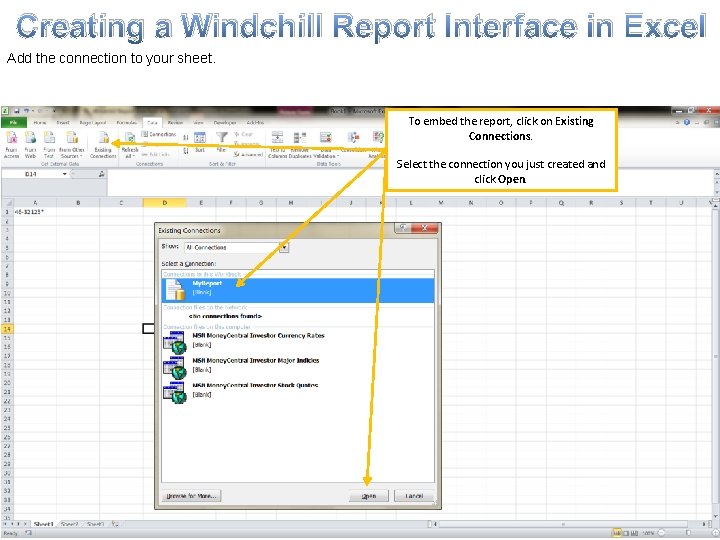Open the Sort dialog icon
This screenshot has height=540, width=720.
point(200,142)
